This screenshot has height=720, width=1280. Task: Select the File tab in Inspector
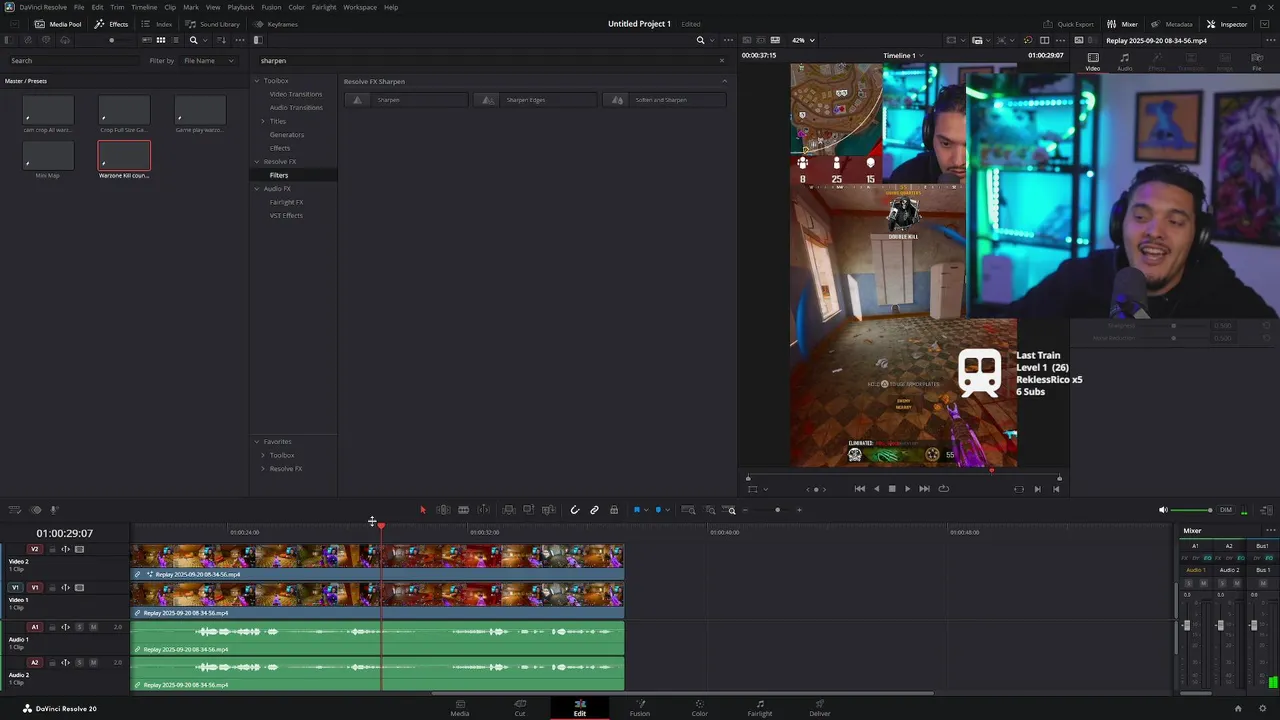pyautogui.click(x=1257, y=61)
